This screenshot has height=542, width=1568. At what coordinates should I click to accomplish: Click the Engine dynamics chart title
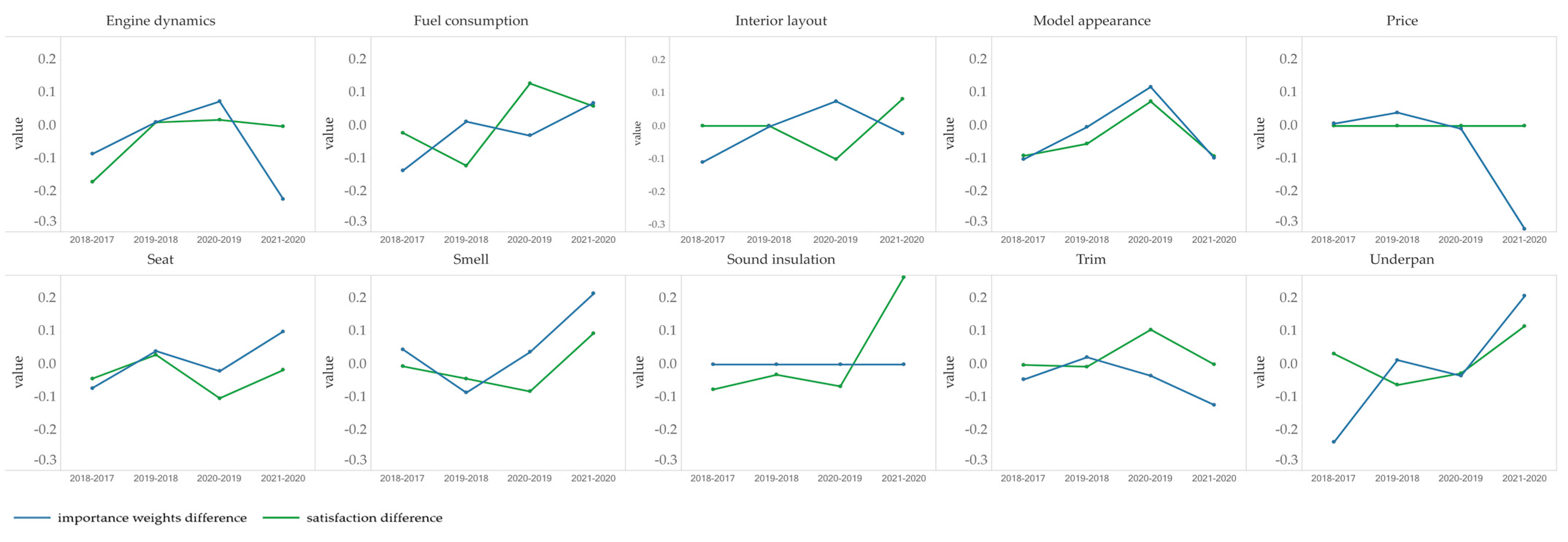160,21
